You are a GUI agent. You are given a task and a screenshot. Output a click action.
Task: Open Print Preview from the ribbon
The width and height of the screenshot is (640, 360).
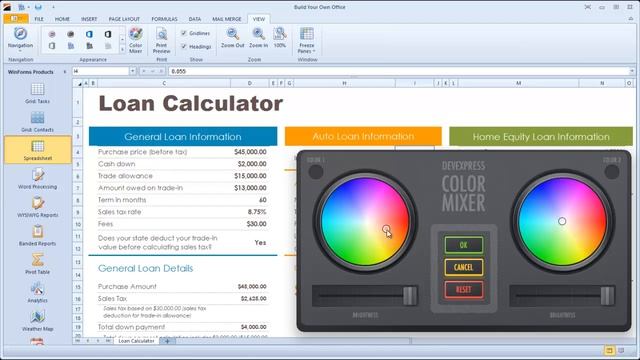click(x=161, y=40)
